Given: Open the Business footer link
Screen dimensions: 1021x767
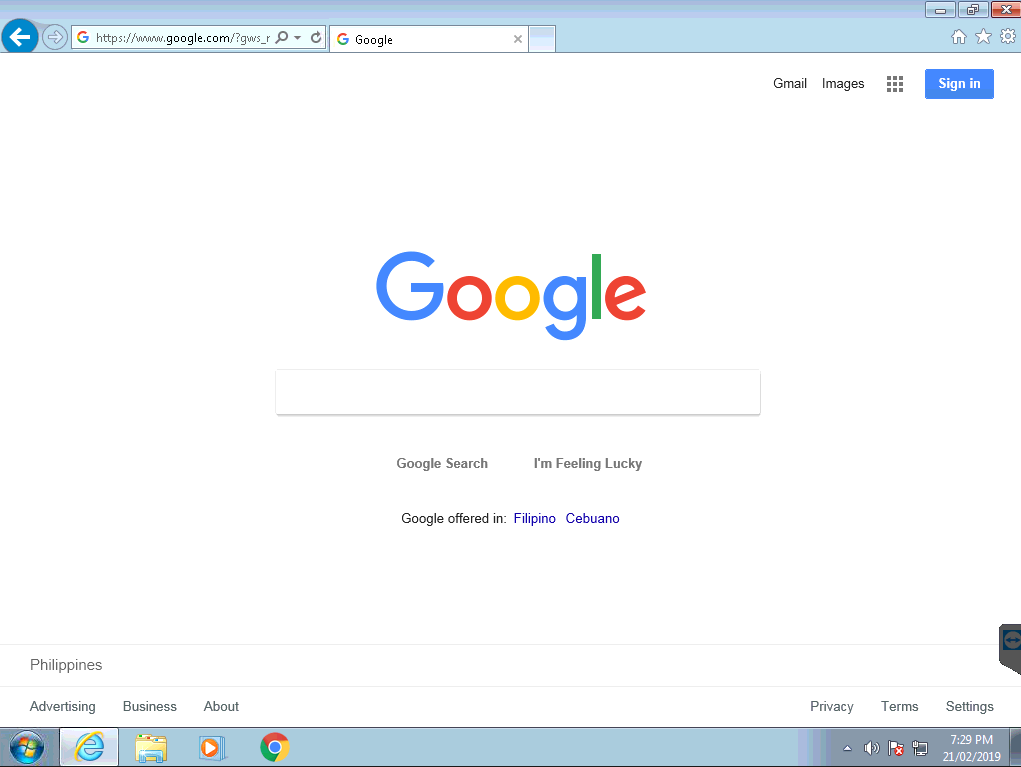Looking at the screenshot, I should tap(150, 706).
